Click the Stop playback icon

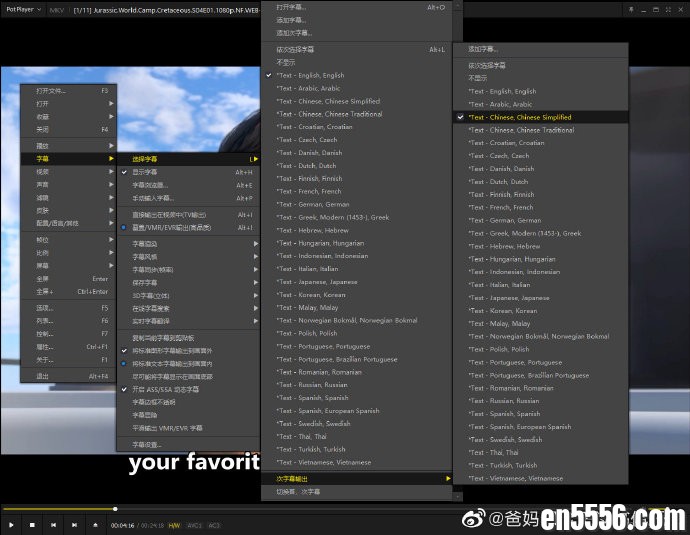(32, 524)
